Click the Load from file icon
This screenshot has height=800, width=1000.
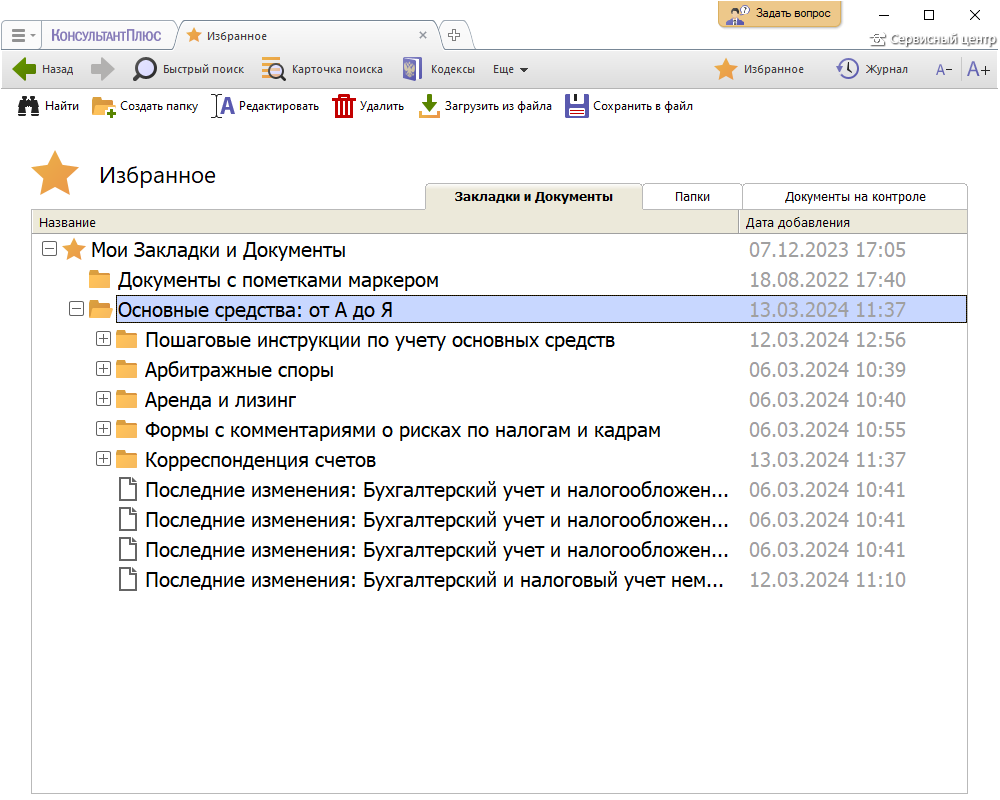[429, 106]
